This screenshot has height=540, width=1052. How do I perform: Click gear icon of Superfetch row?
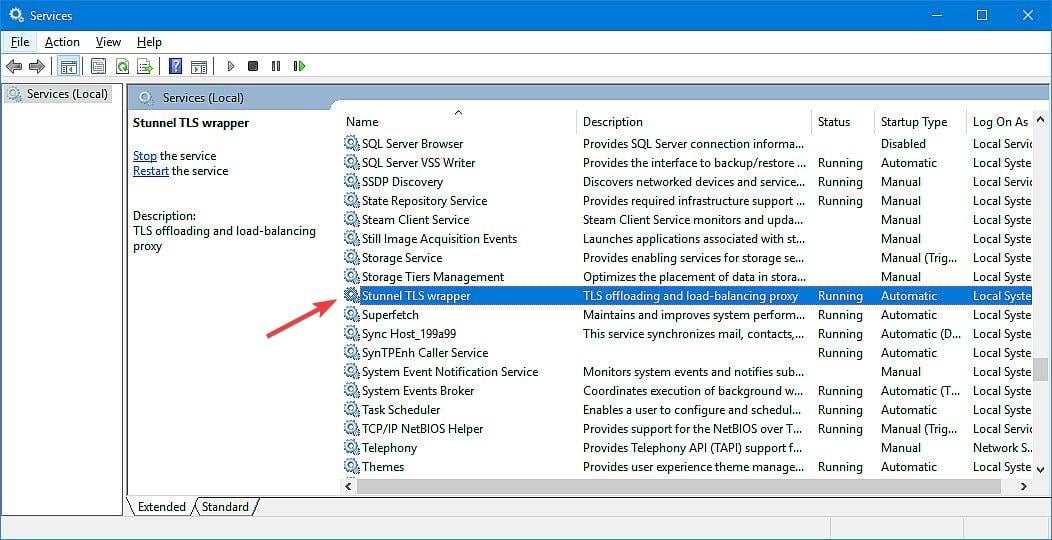(x=352, y=315)
